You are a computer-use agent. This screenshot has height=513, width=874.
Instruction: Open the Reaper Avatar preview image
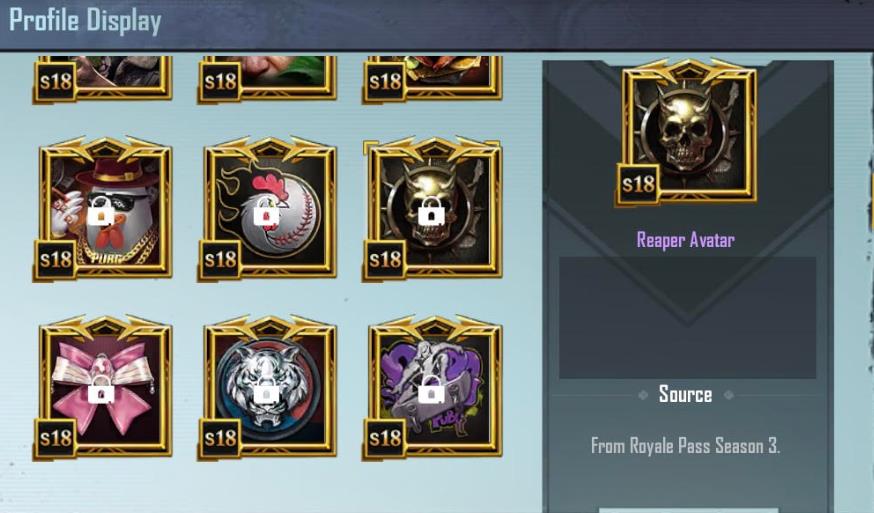[x=687, y=132]
